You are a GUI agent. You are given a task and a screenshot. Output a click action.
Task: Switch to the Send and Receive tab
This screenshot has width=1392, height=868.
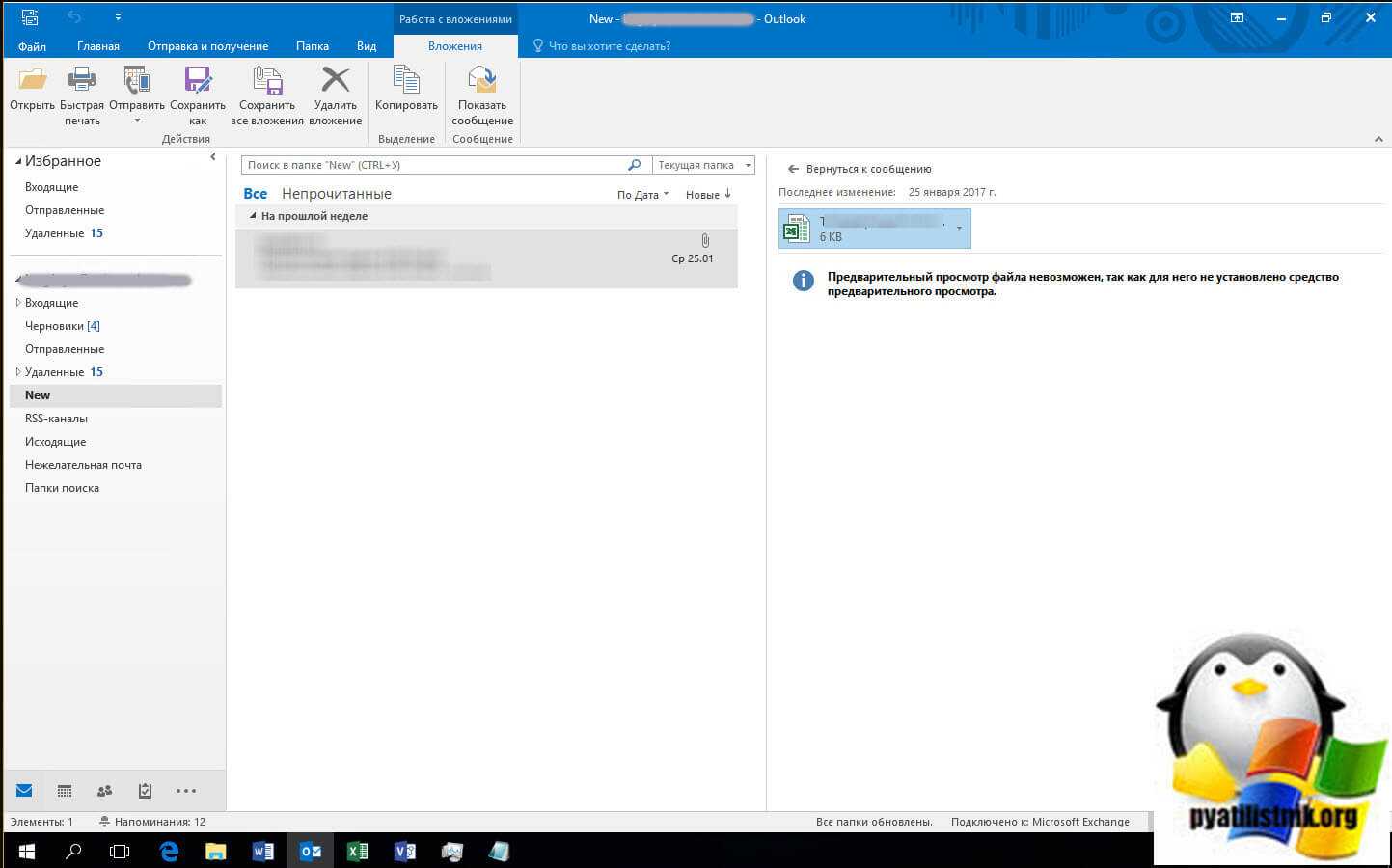pos(207,46)
